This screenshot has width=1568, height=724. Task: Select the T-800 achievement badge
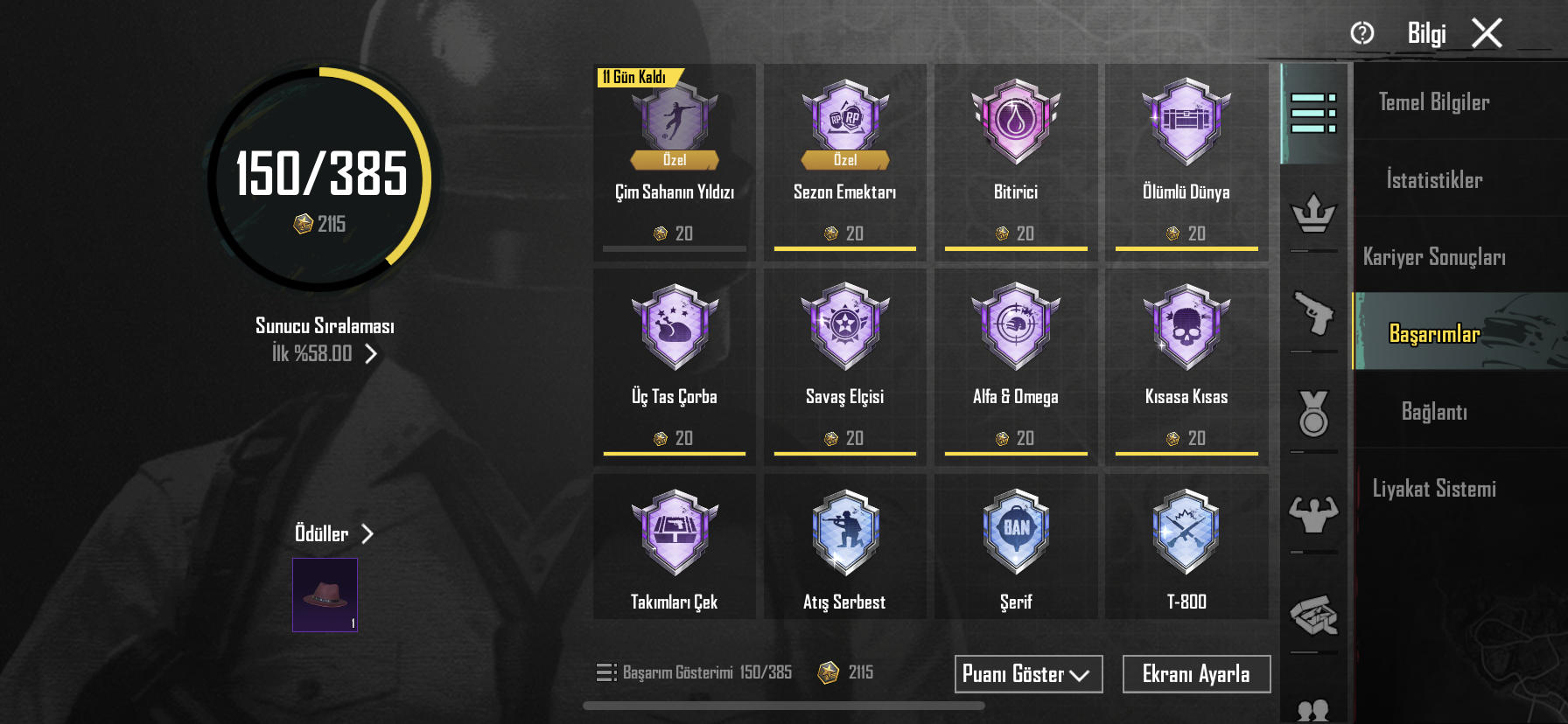[x=1186, y=546]
